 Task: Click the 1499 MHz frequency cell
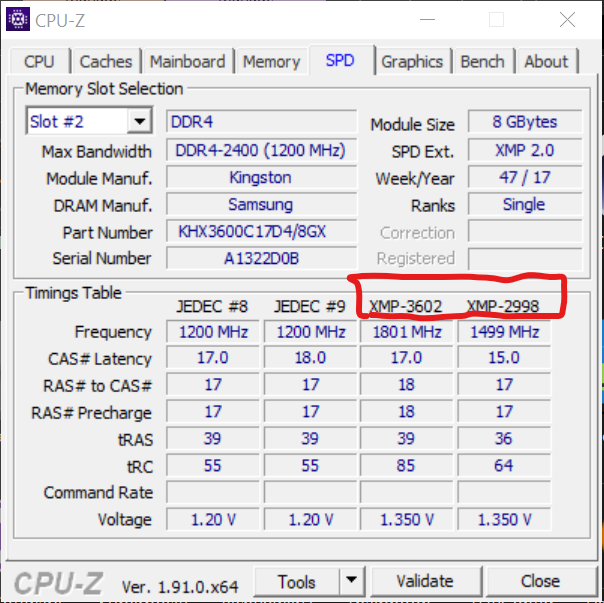point(504,332)
